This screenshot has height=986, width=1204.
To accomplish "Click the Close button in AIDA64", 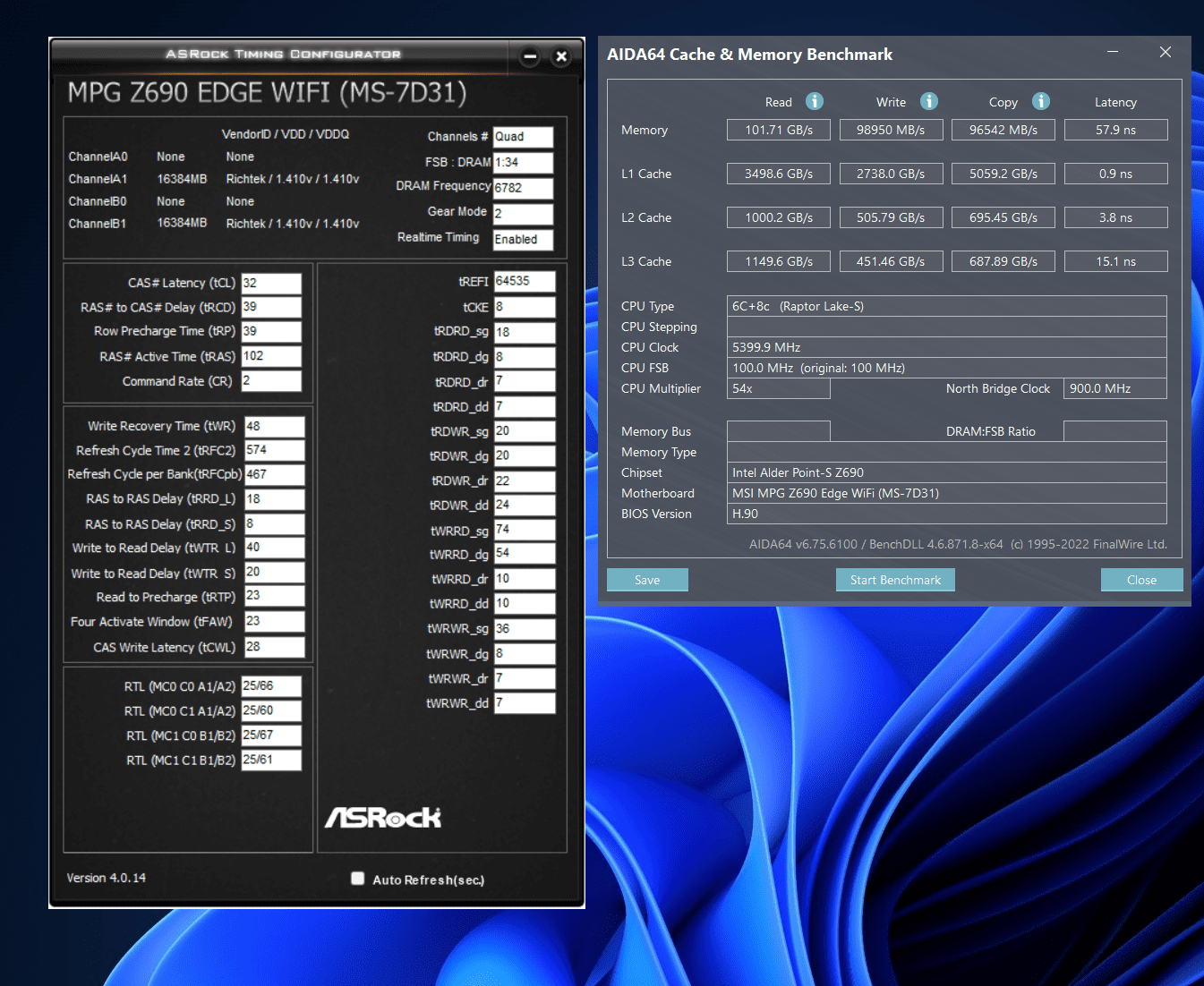I will click(x=1141, y=580).
